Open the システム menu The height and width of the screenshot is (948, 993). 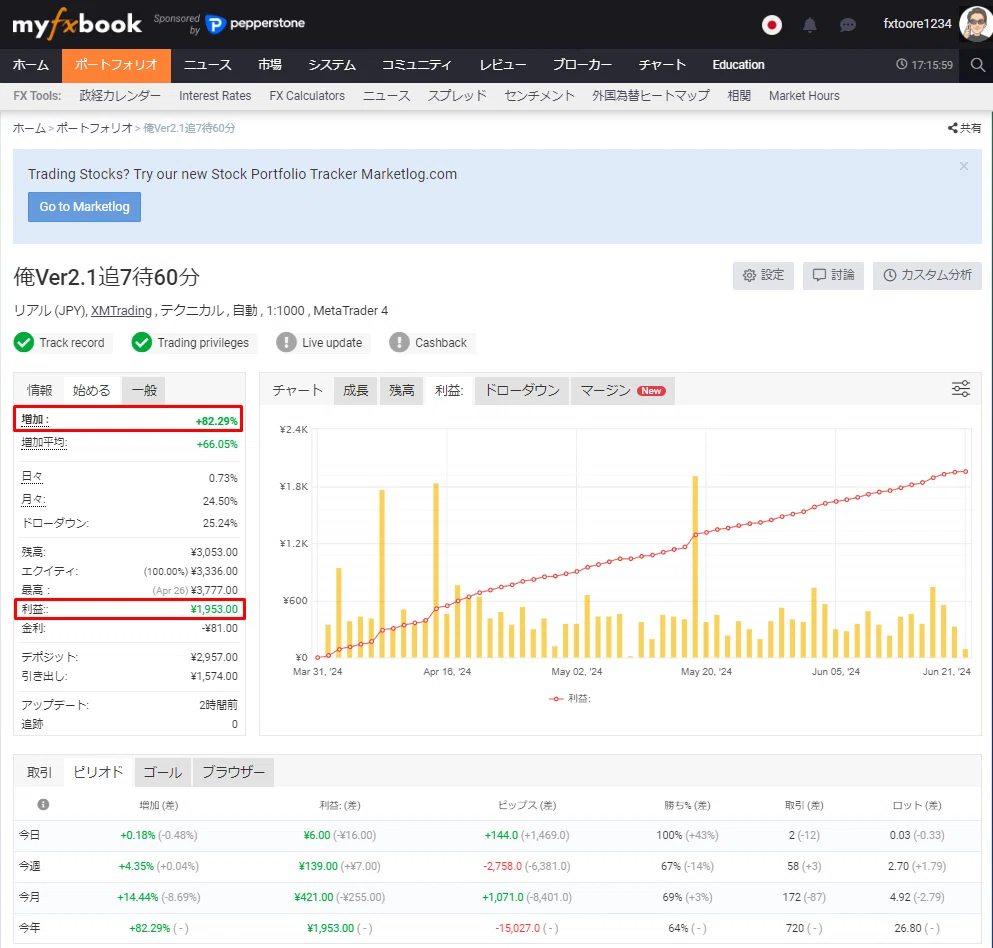pos(332,65)
